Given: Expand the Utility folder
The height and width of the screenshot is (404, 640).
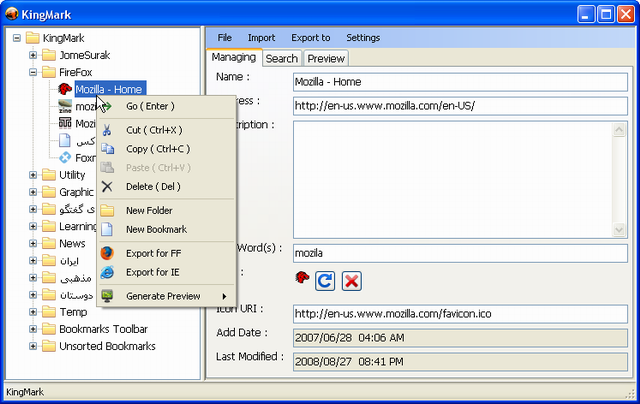Looking at the screenshot, I should coord(33,175).
